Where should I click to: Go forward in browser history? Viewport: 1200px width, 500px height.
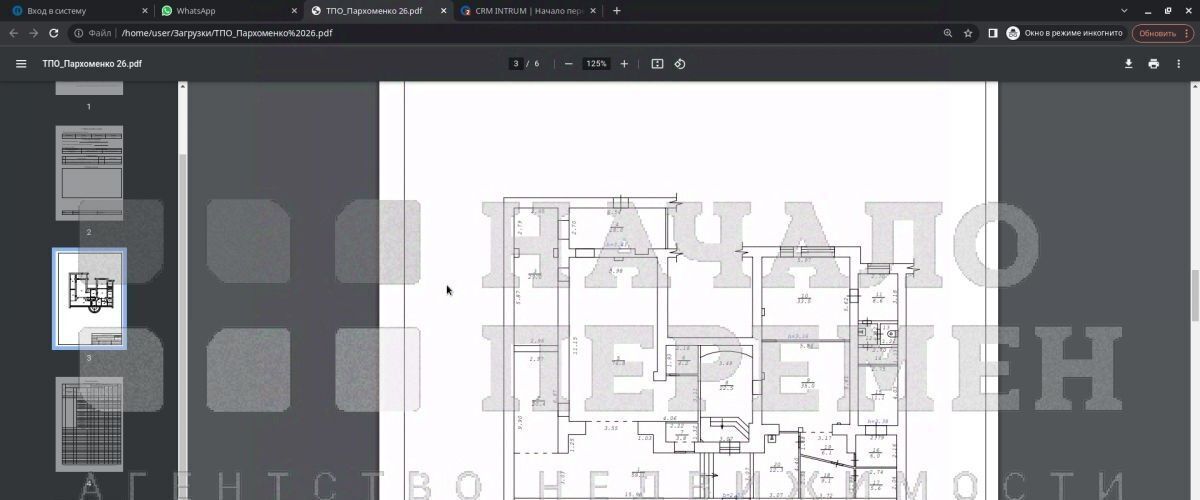pyautogui.click(x=34, y=33)
